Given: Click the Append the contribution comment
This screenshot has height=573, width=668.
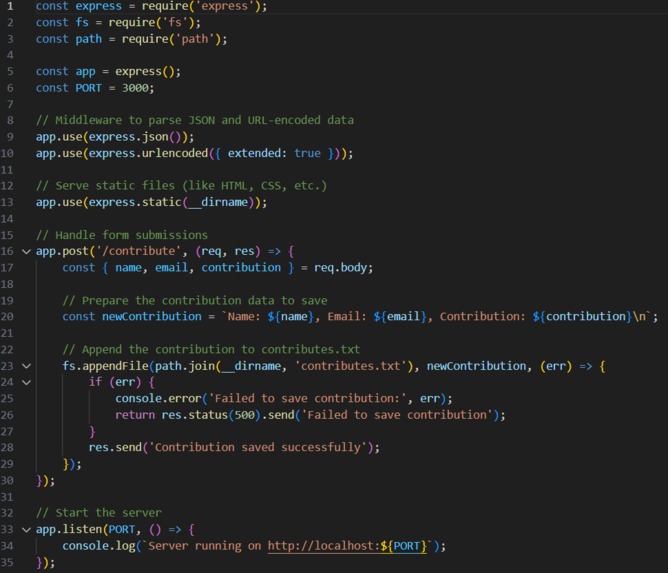Looking at the screenshot, I should [x=211, y=349].
